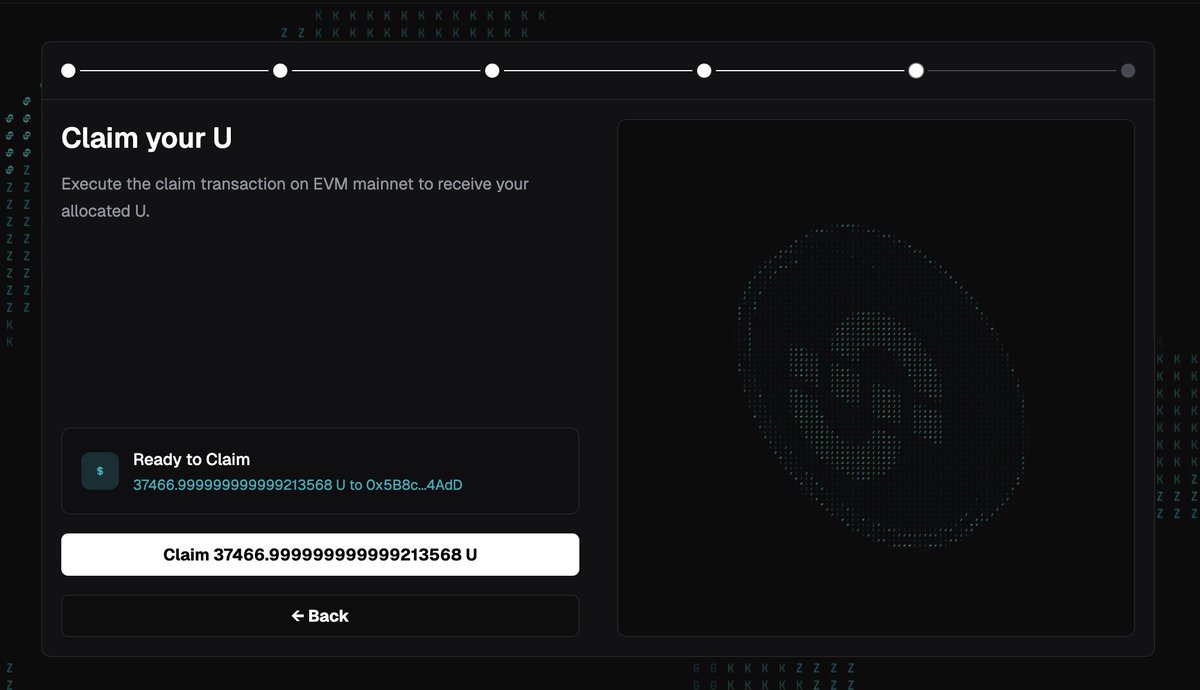
Task: Jump to the second progress step dot
Action: click(280, 71)
